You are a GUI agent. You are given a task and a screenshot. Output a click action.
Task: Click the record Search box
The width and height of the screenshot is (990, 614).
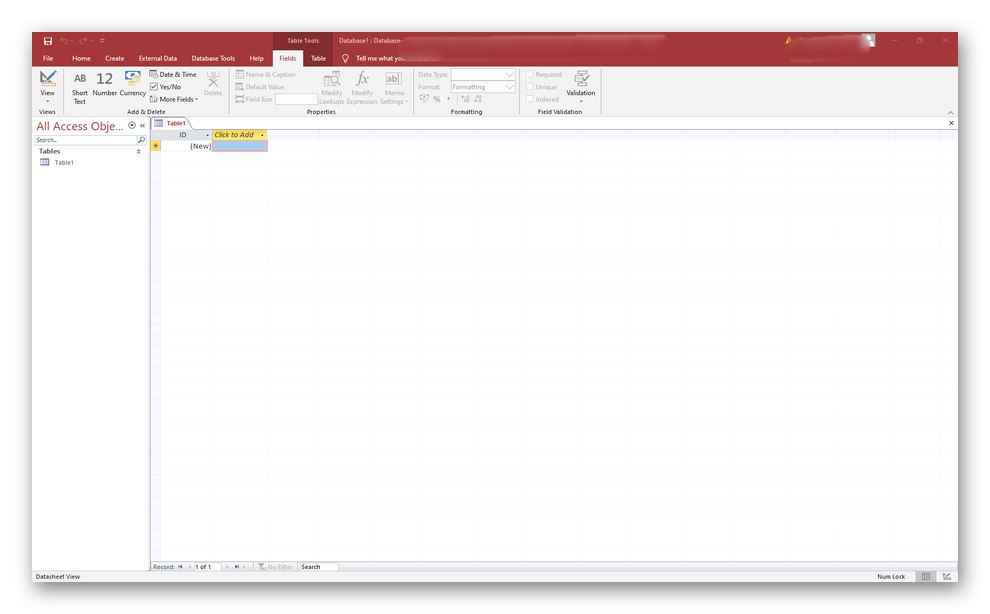(x=318, y=567)
